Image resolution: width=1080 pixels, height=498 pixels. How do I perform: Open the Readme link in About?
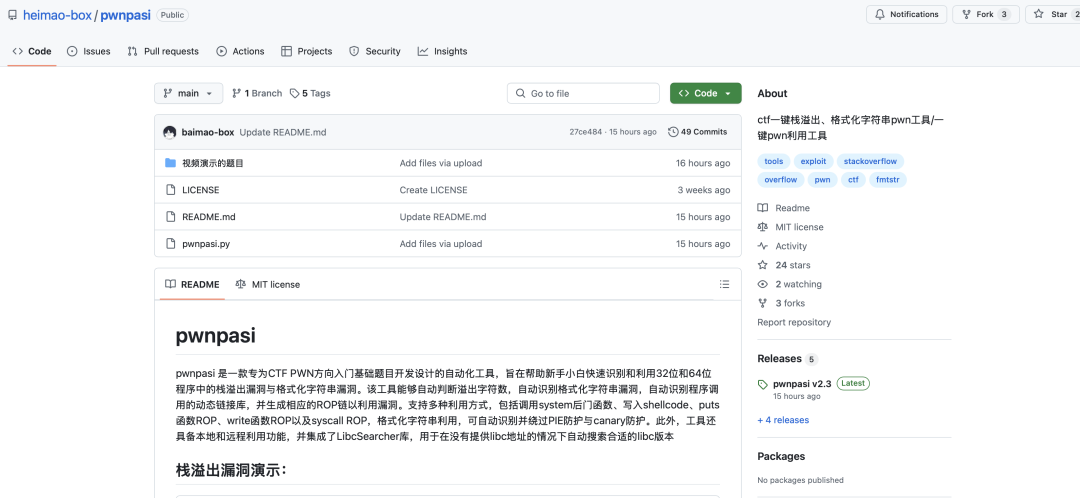tap(784, 208)
